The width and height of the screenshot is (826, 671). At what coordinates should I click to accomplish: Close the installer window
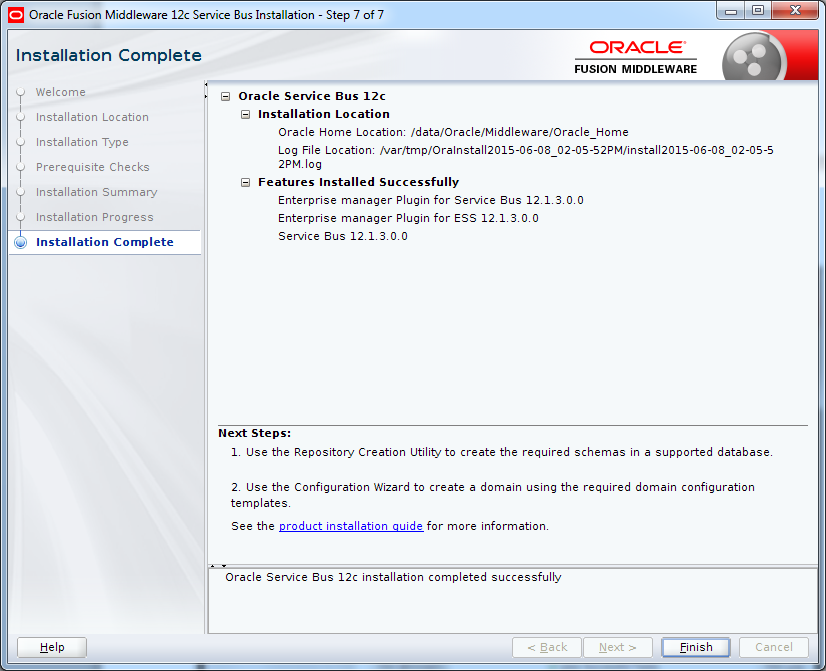pyautogui.click(x=795, y=11)
